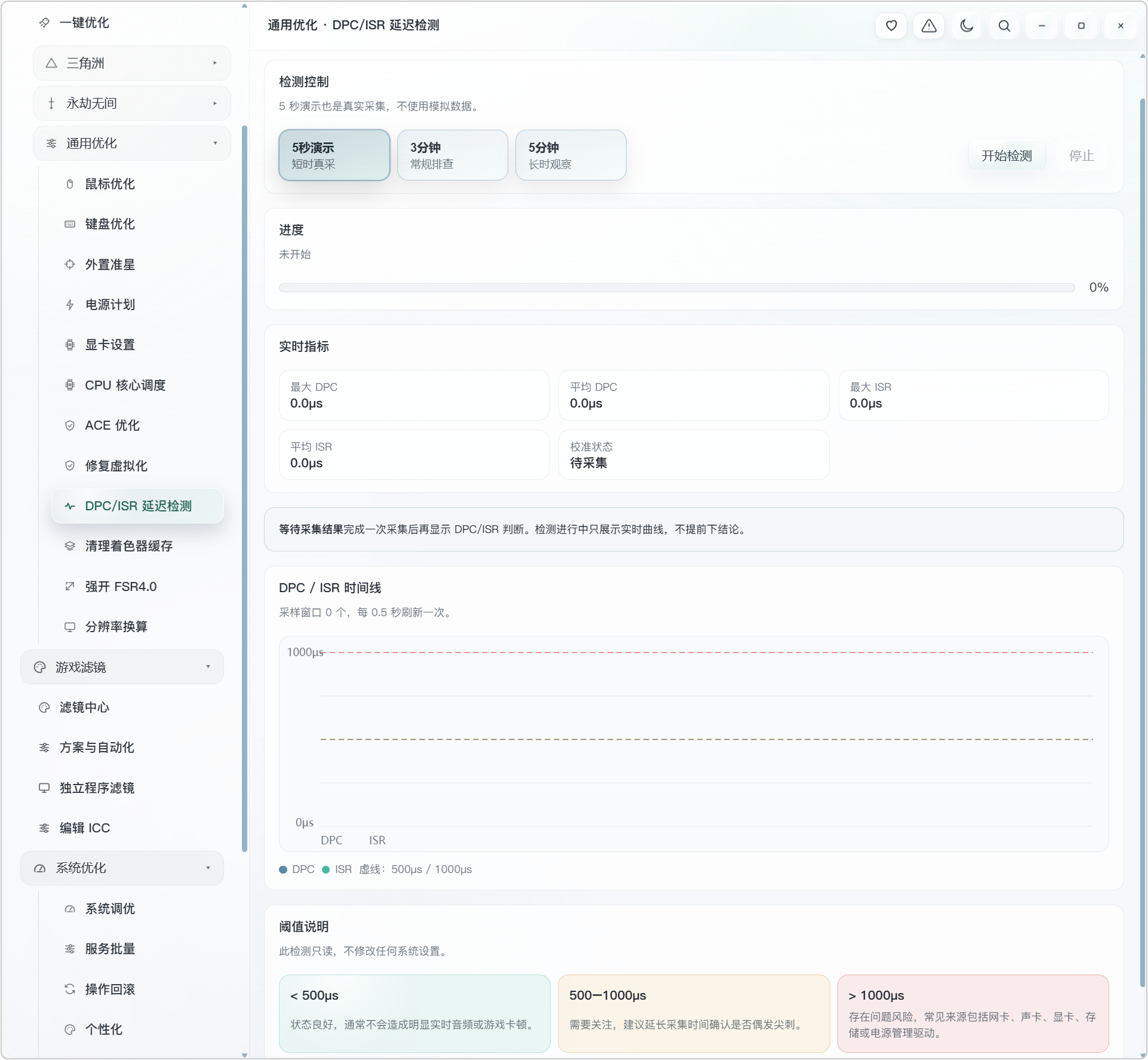Click the monitor icon beside 独立程序滤镜

click(44, 788)
